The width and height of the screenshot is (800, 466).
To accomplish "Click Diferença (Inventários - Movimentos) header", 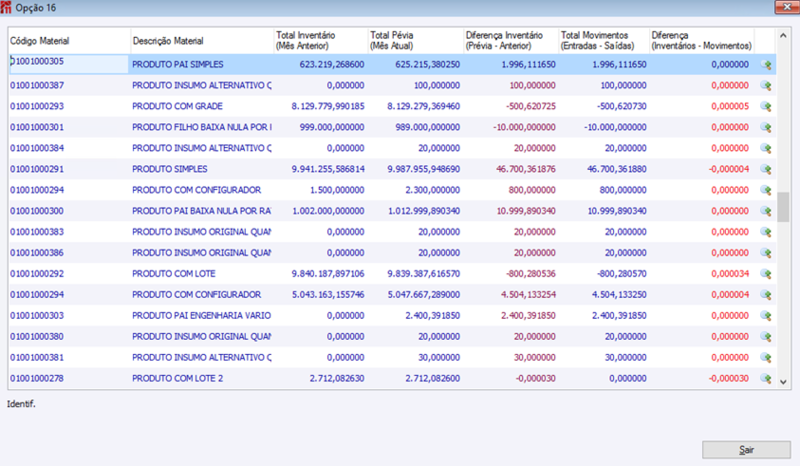I will 702,41.
